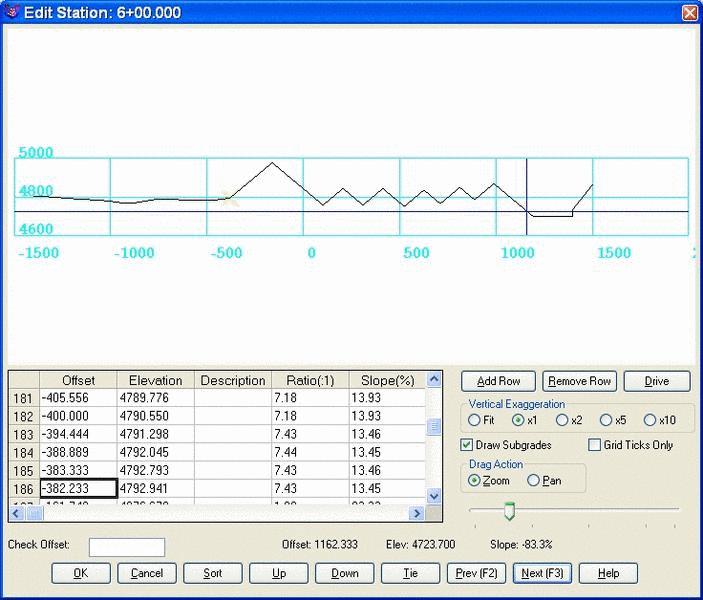The width and height of the screenshot is (703, 600).
Task: Click elevation cell 4792.941
Action: (x=156, y=488)
